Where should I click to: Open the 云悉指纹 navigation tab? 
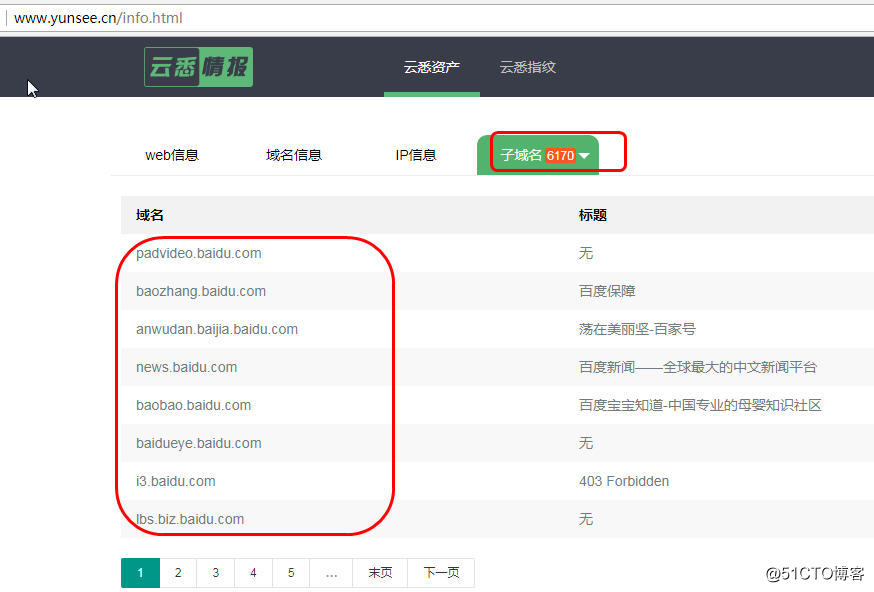coord(527,67)
